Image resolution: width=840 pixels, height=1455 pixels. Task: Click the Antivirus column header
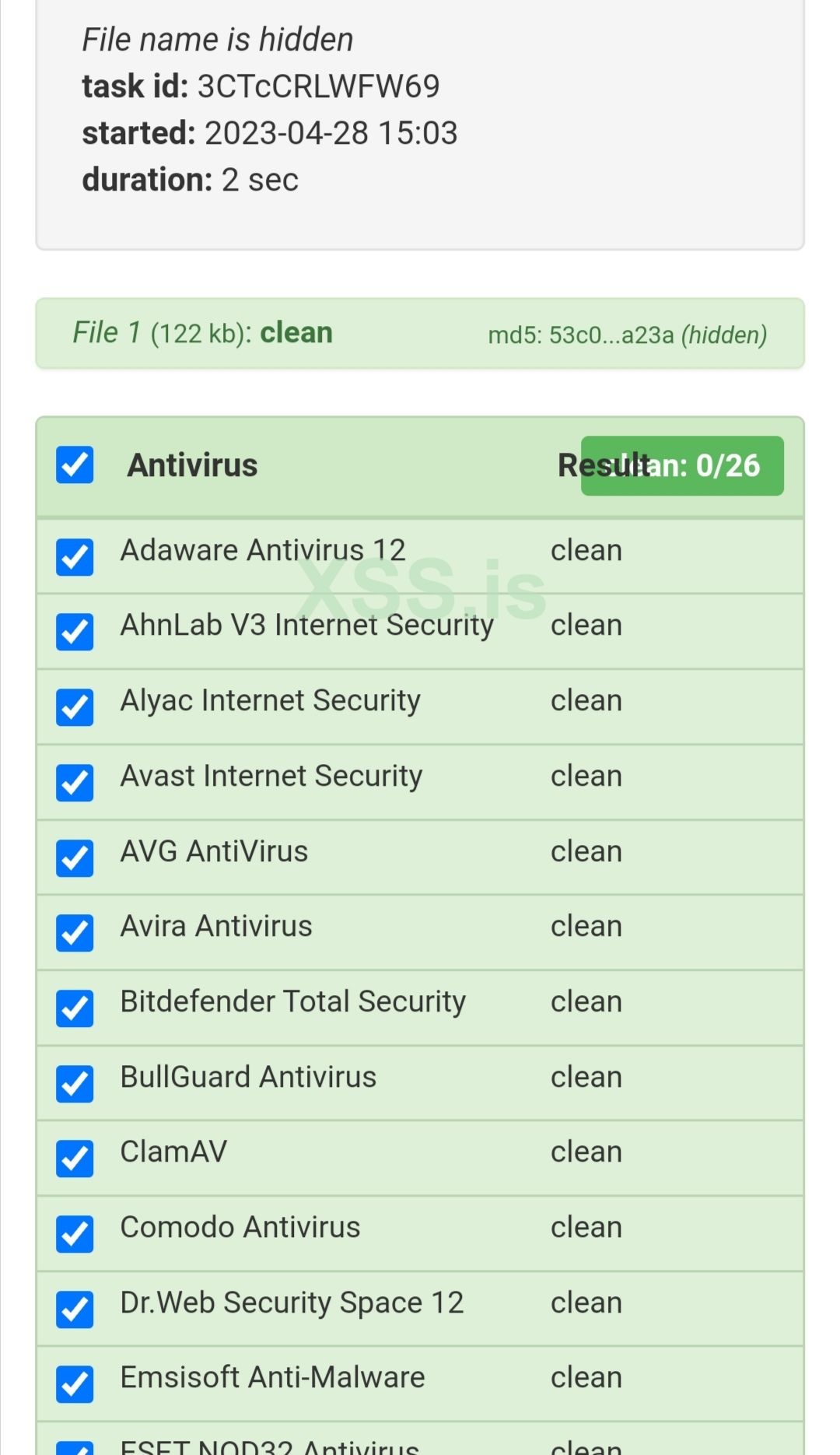(x=193, y=465)
